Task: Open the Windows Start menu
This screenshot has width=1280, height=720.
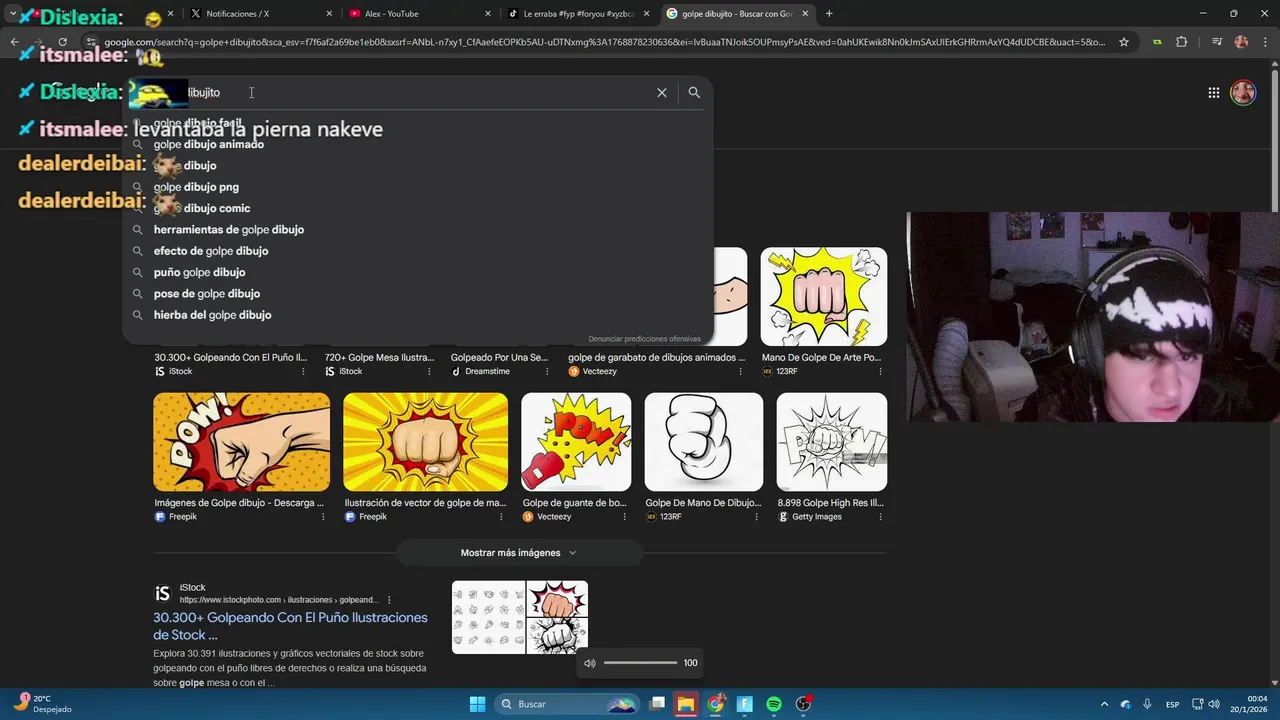Action: 477,704
